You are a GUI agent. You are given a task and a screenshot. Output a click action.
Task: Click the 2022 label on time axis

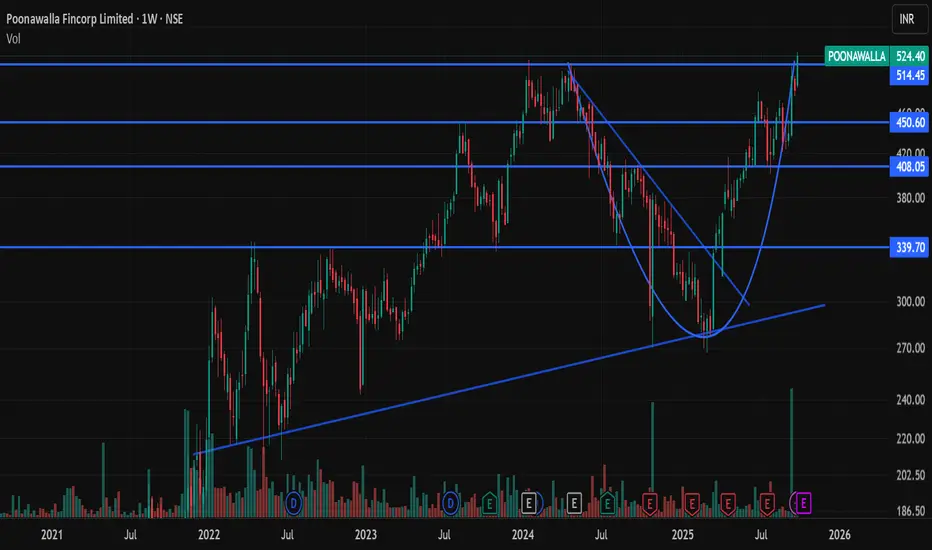pos(209,535)
